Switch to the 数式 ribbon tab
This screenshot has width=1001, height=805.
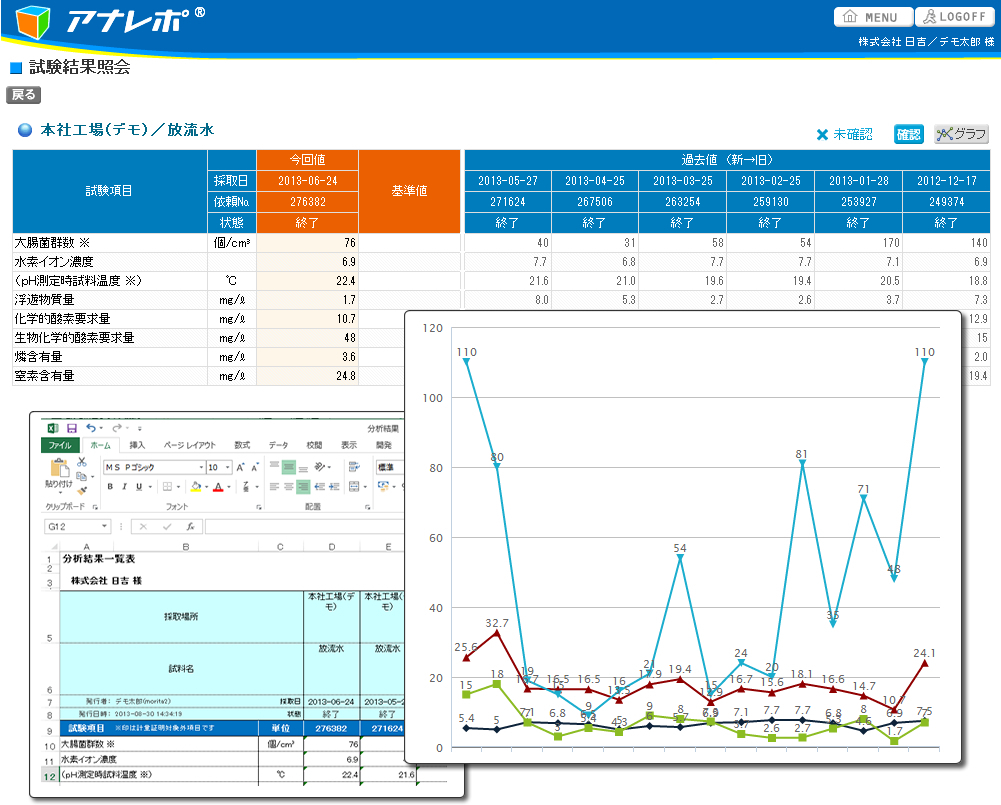tap(242, 445)
